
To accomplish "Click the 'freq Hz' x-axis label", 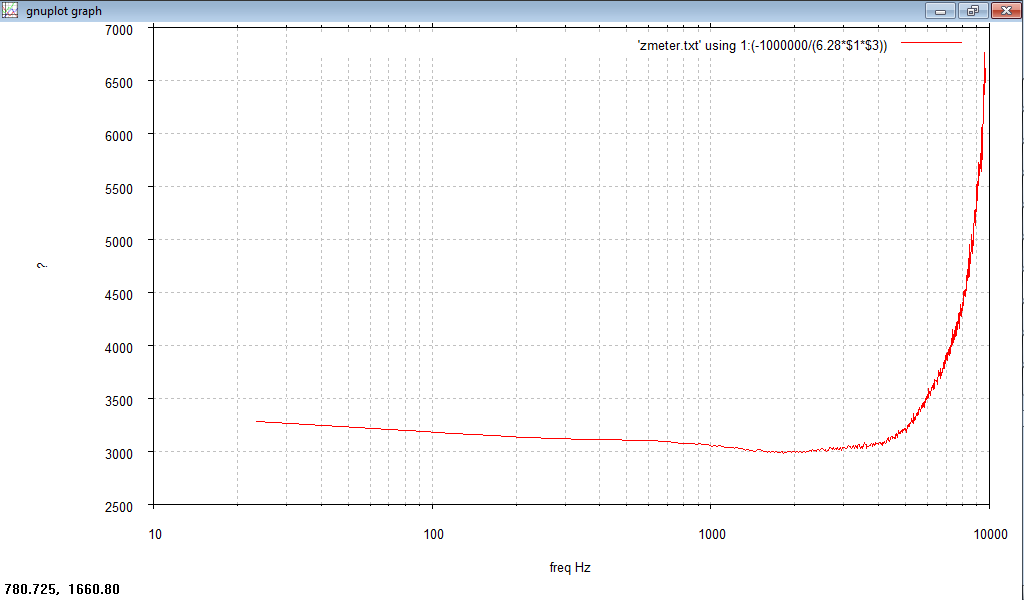I will (x=570, y=568).
